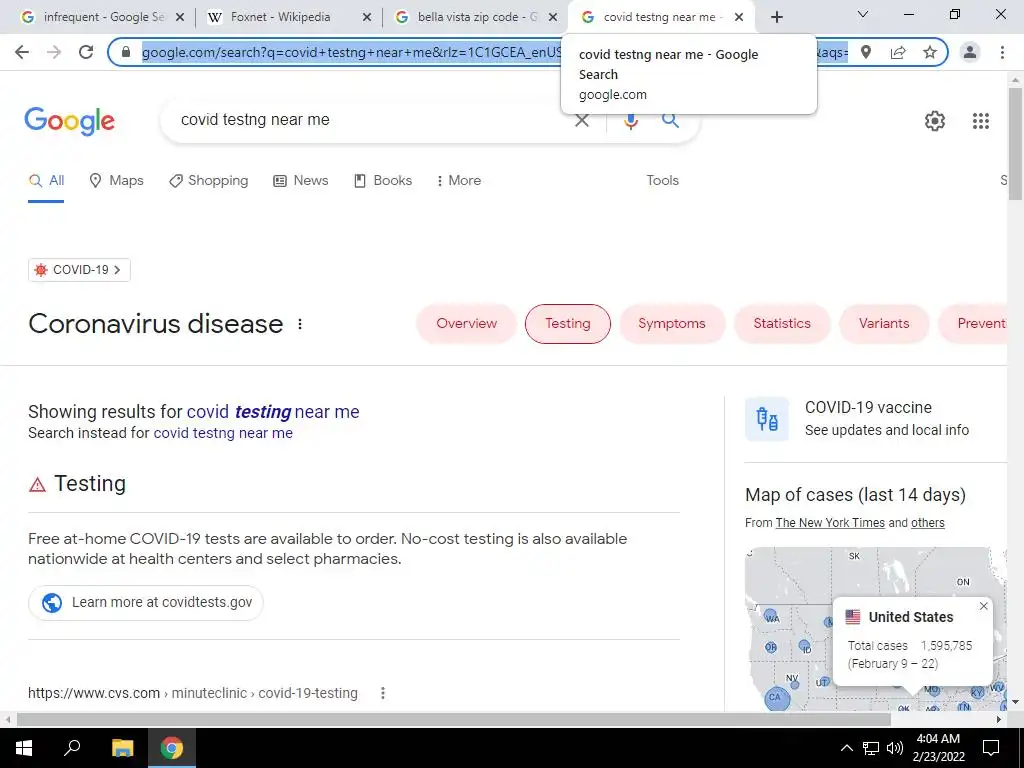Click the Google logo

69,121
